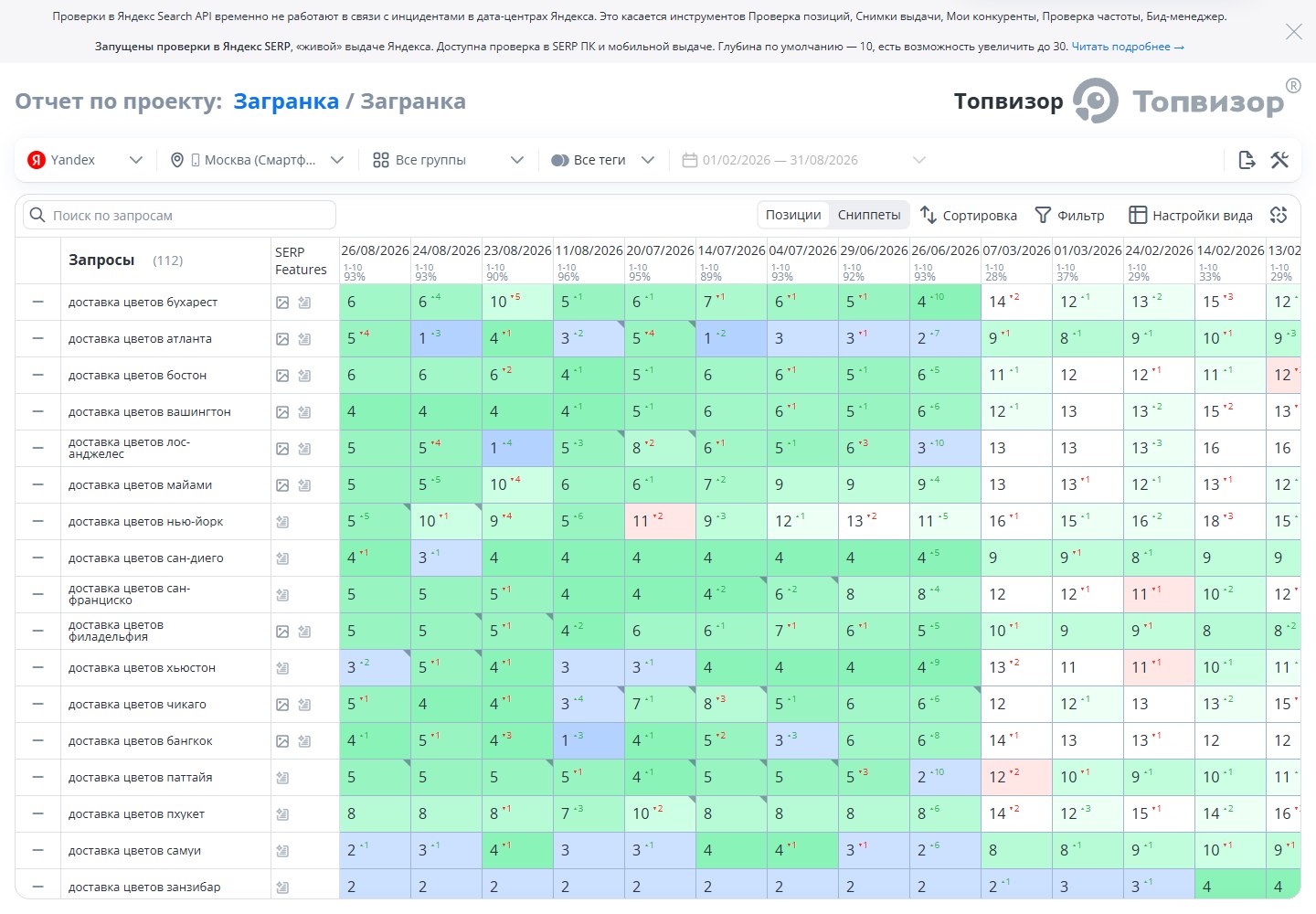Click the Сортировка button
This screenshot has height=914, width=1316.
(969, 215)
